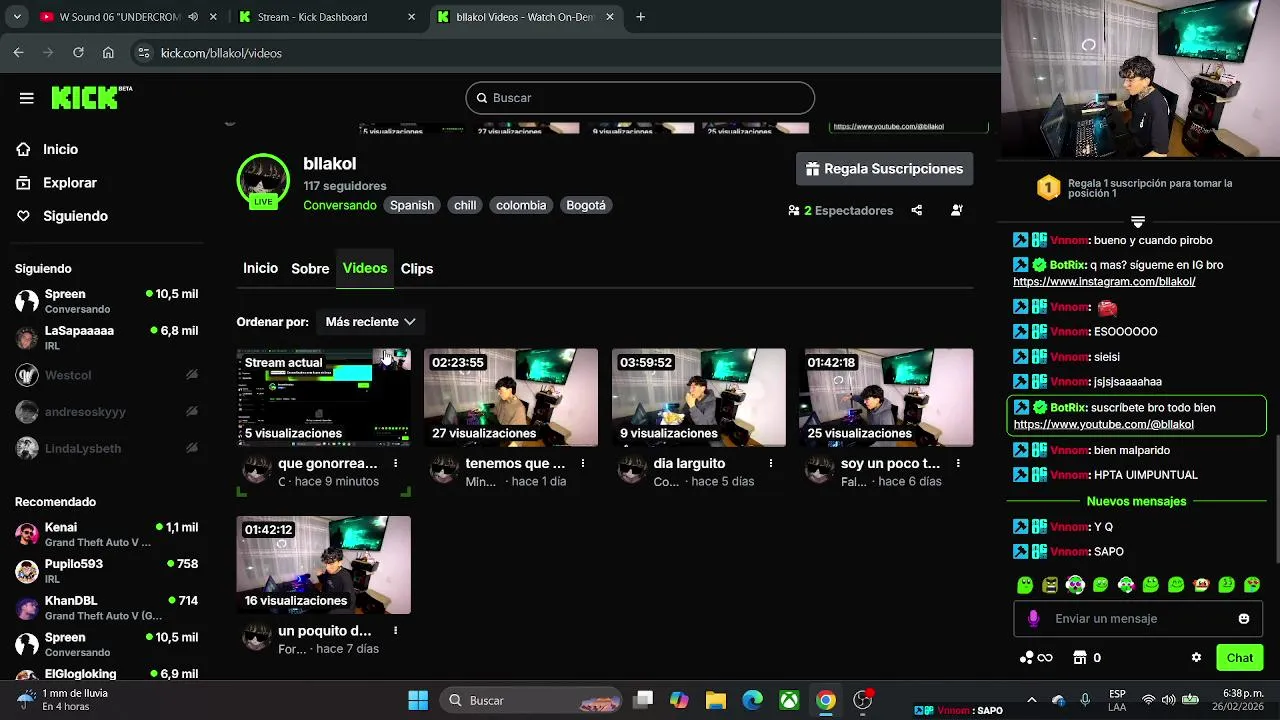Open offline channel LindaLysbeth

106,449
